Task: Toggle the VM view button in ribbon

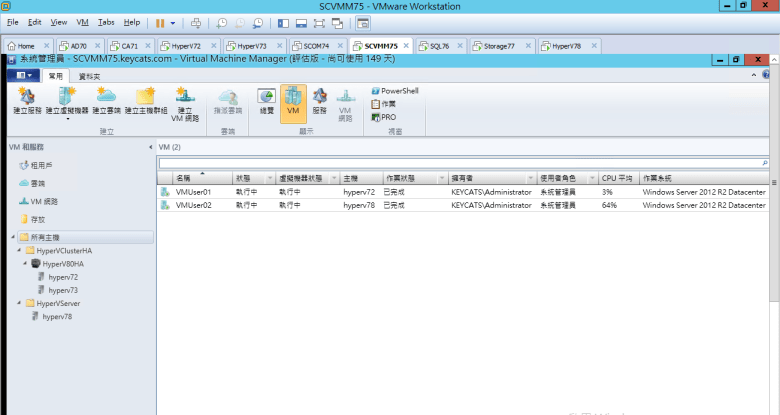Action: [x=293, y=101]
